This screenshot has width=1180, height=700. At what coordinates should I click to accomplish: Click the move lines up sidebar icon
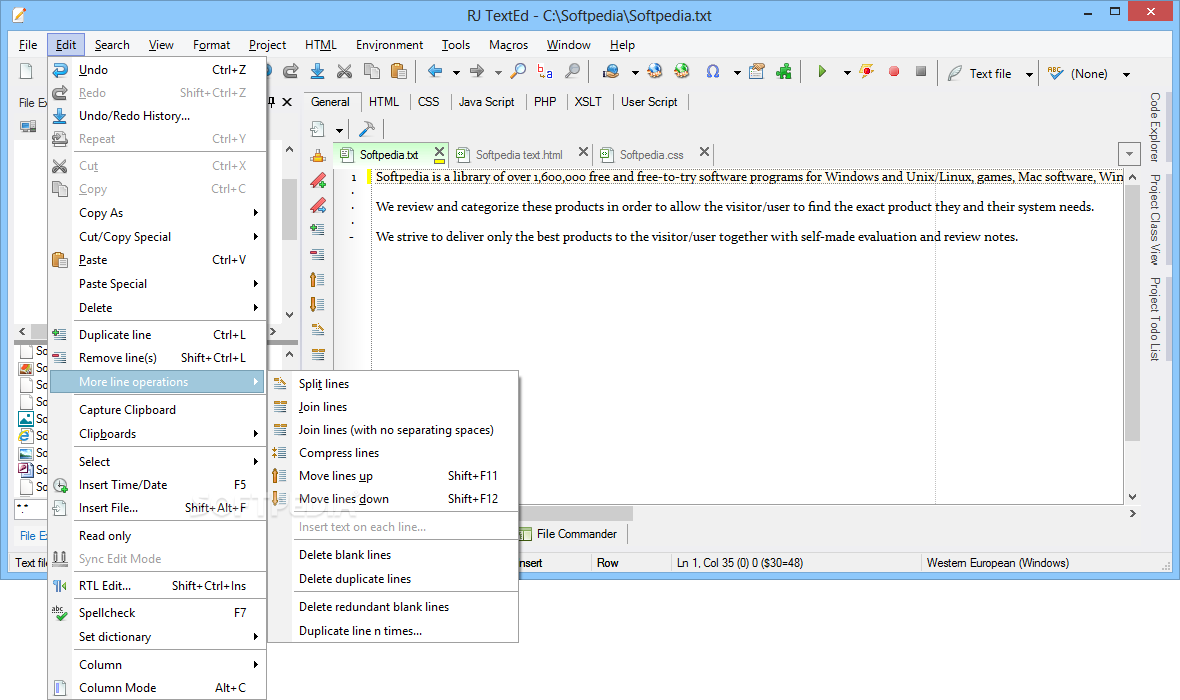click(318, 280)
